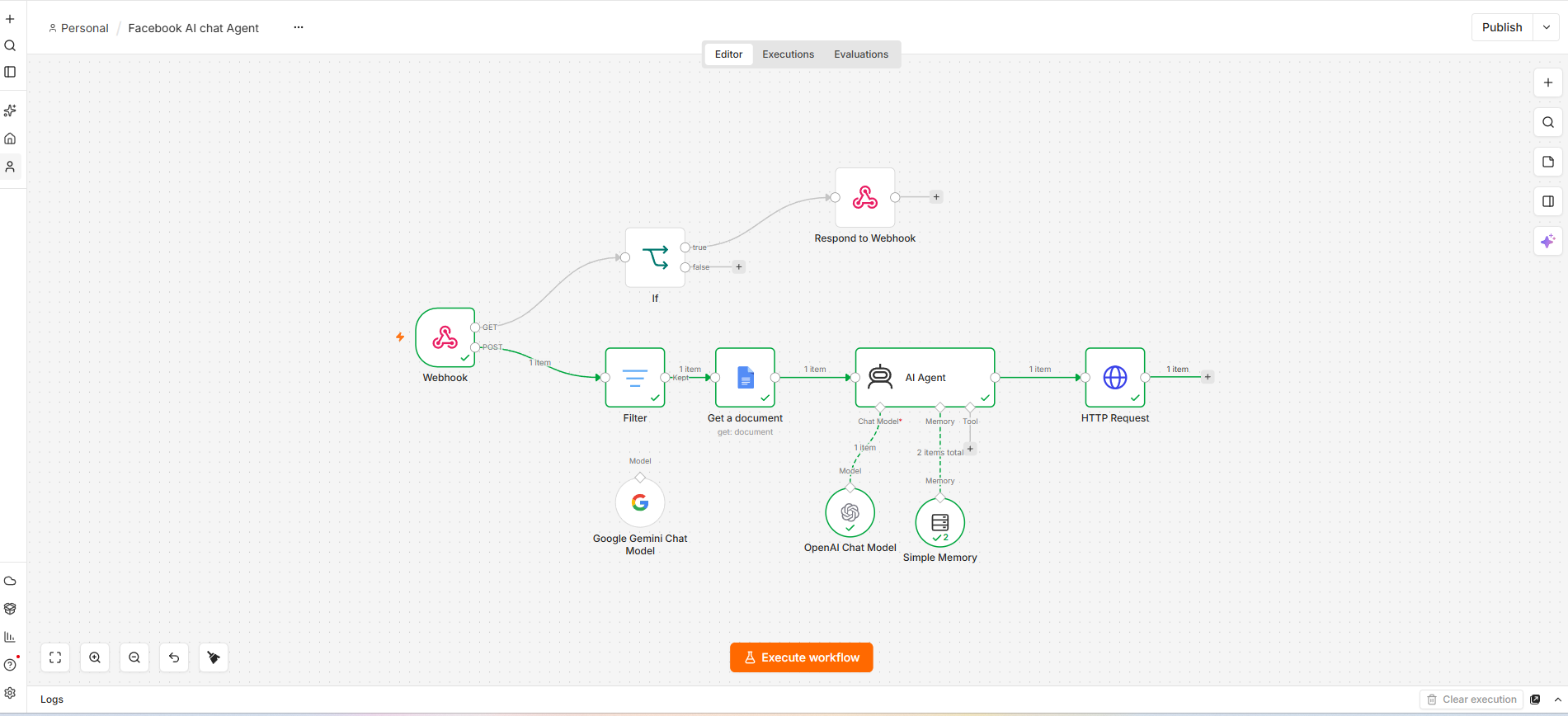The width and height of the screenshot is (1568, 716).
Task: Switch to the Editor tab
Action: pos(728,54)
